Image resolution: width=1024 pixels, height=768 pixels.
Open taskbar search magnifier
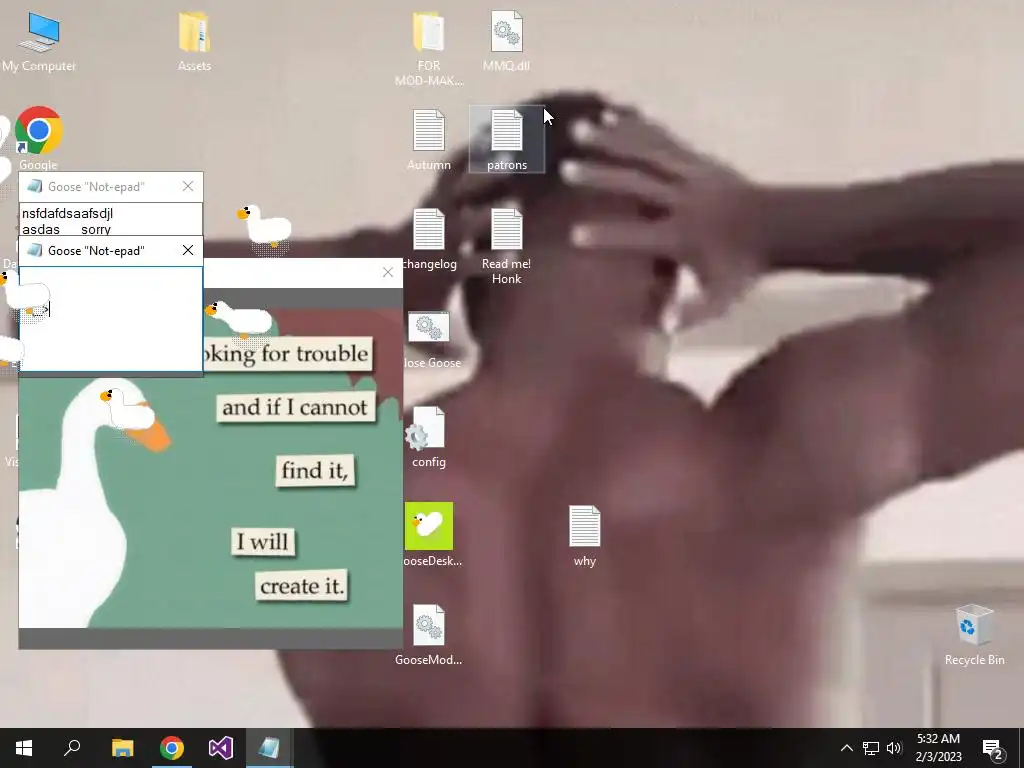pos(72,748)
